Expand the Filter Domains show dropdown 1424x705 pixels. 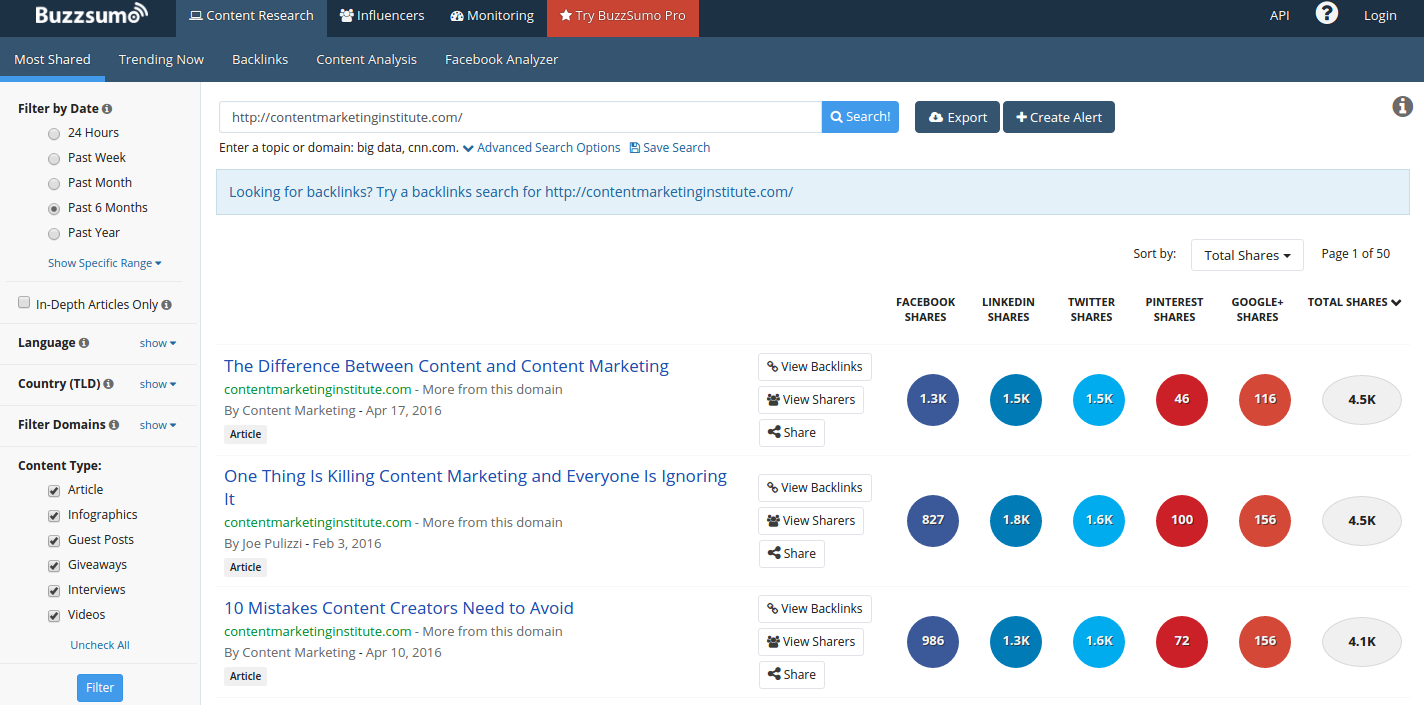(158, 425)
